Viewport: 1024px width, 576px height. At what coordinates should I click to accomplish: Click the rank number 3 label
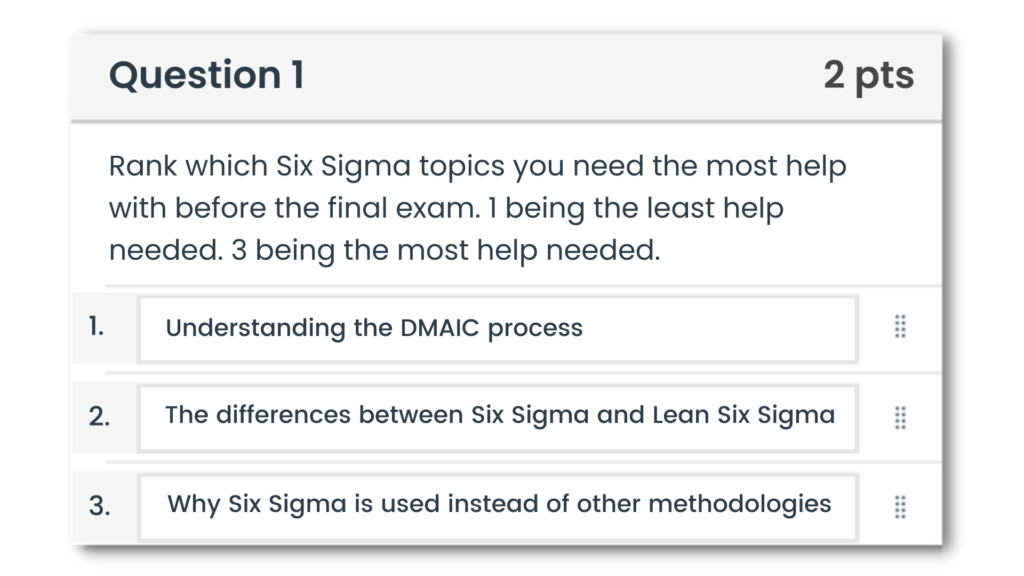pyautogui.click(x=100, y=507)
